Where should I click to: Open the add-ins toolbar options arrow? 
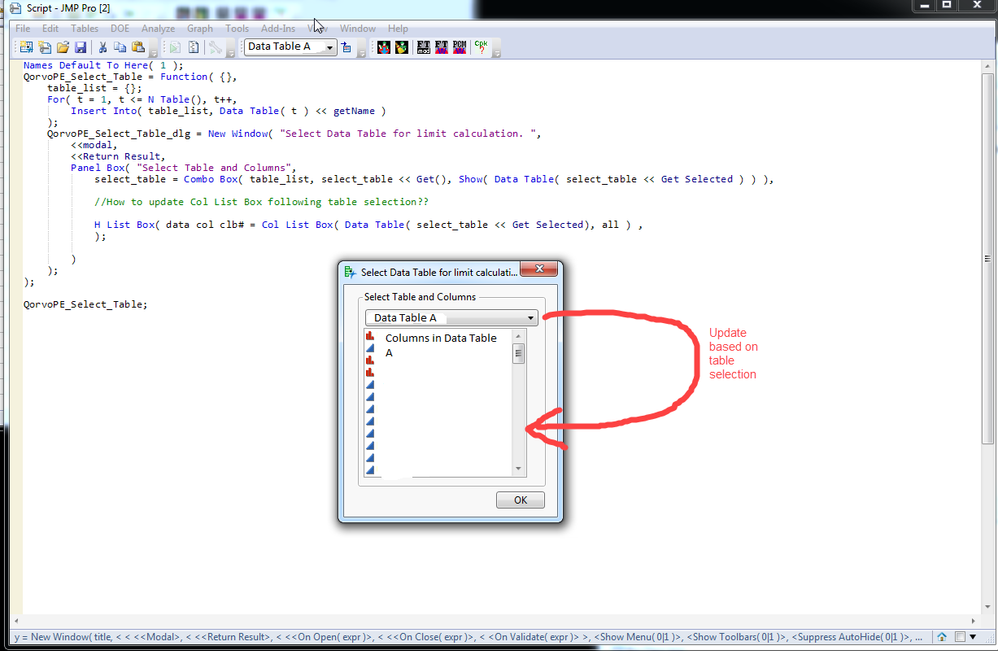click(x=497, y=53)
